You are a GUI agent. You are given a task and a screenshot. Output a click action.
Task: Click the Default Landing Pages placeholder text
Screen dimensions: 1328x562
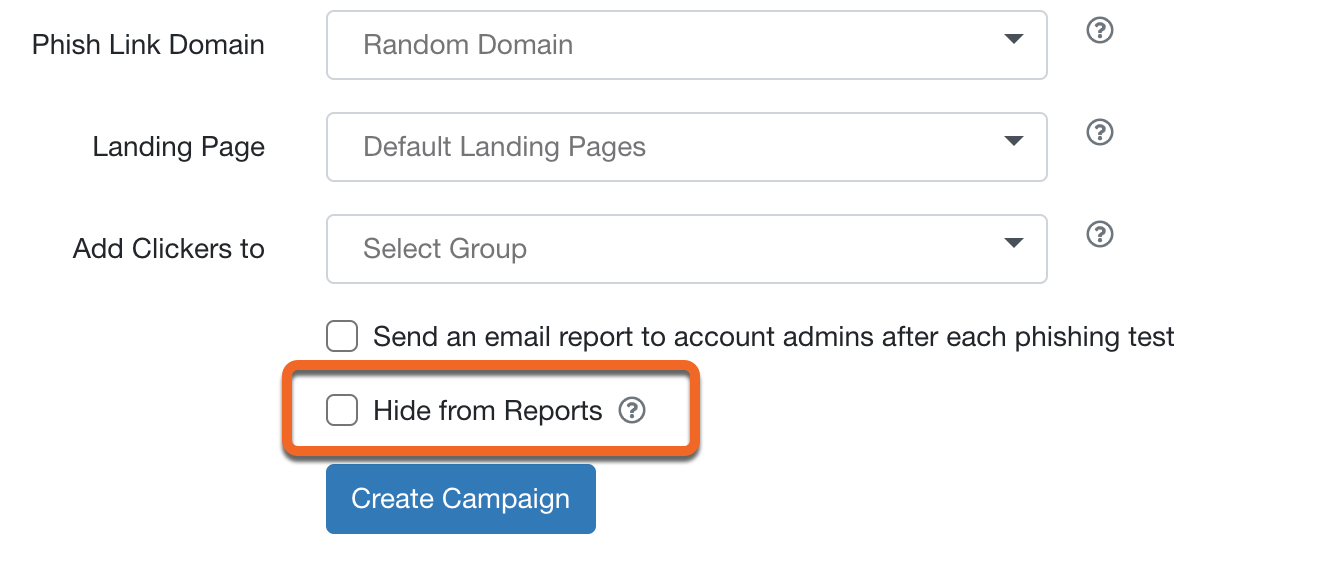point(504,147)
